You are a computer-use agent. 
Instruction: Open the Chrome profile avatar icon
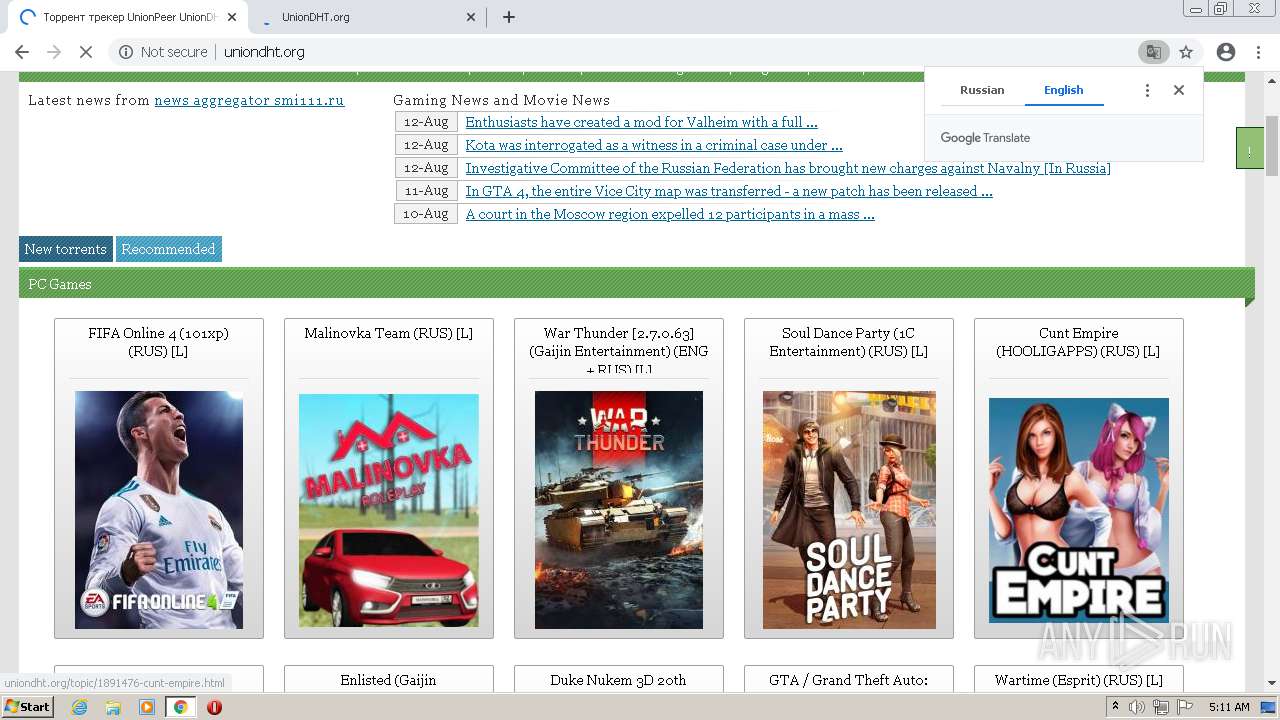point(1226,52)
